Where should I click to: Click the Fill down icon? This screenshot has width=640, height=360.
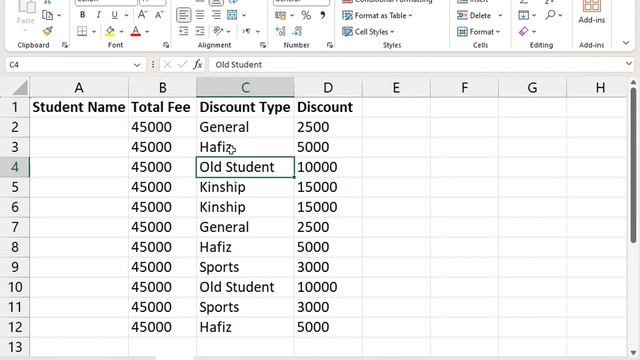click(524, 16)
